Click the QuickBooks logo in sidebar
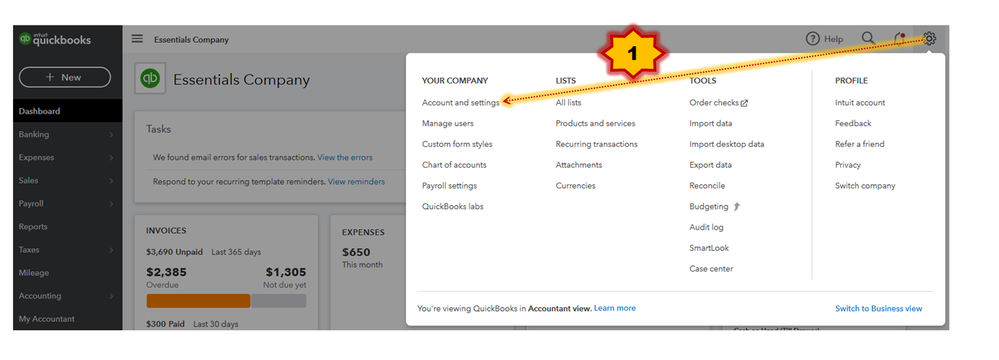The image size is (999, 360). point(55,40)
